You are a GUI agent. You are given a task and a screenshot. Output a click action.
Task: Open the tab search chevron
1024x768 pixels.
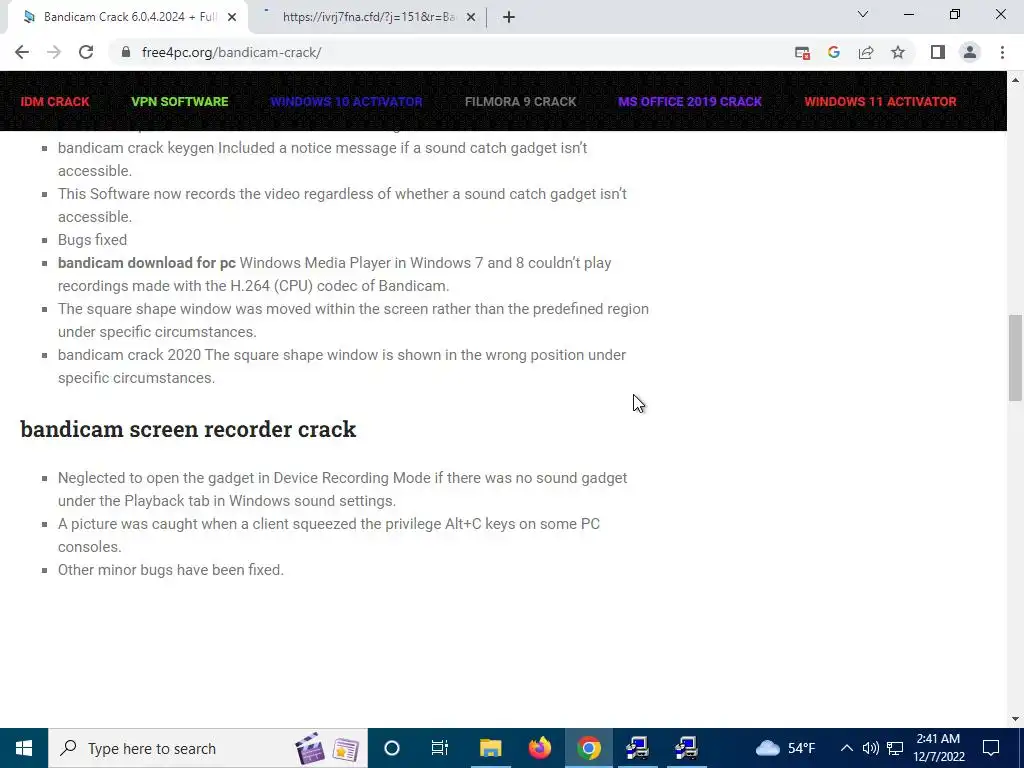(863, 14)
